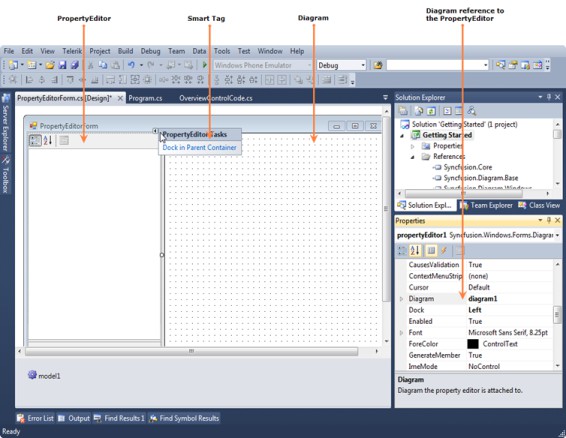Image resolution: width=566 pixels, height=438 pixels.
Task: Click the Undo arrow icon
Action: point(131,65)
